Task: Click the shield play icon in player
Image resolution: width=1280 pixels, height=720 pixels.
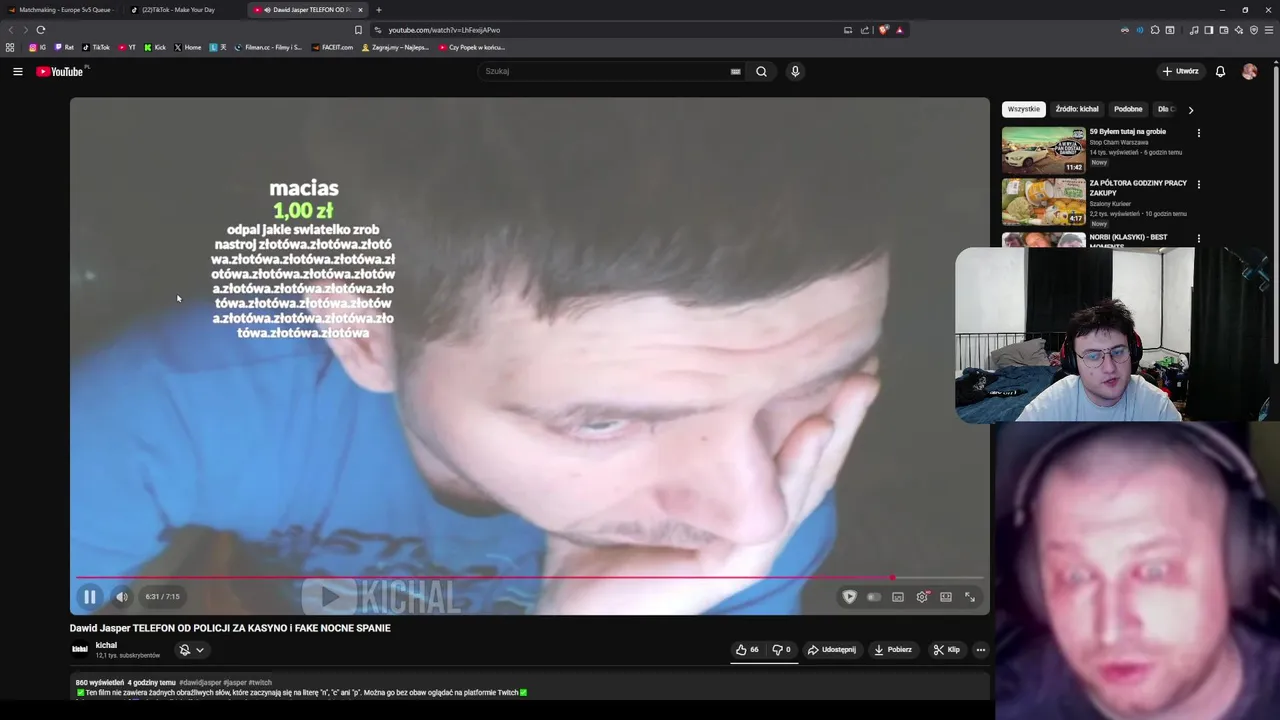Action: [849, 597]
